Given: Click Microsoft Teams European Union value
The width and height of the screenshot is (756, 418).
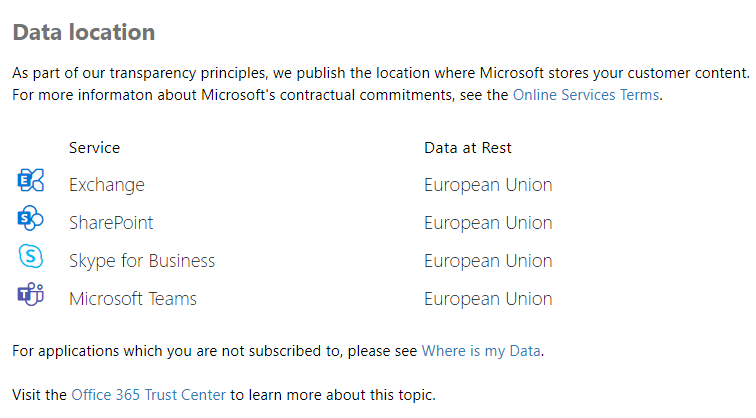Looking at the screenshot, I should point(488,299).
